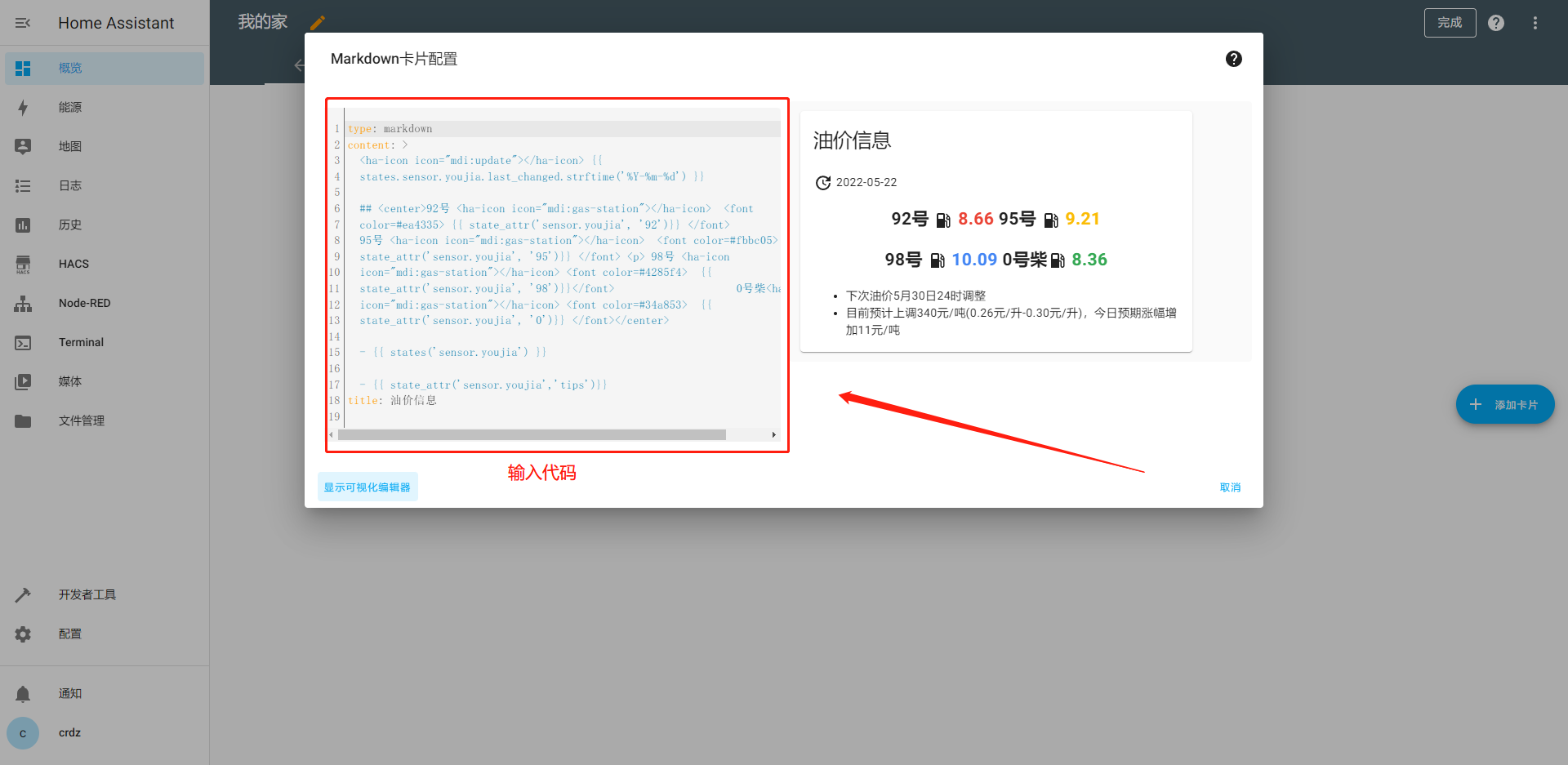Click the code editor horizontal scrollbar
1568x765 pixels.
(x=532, y=435)
